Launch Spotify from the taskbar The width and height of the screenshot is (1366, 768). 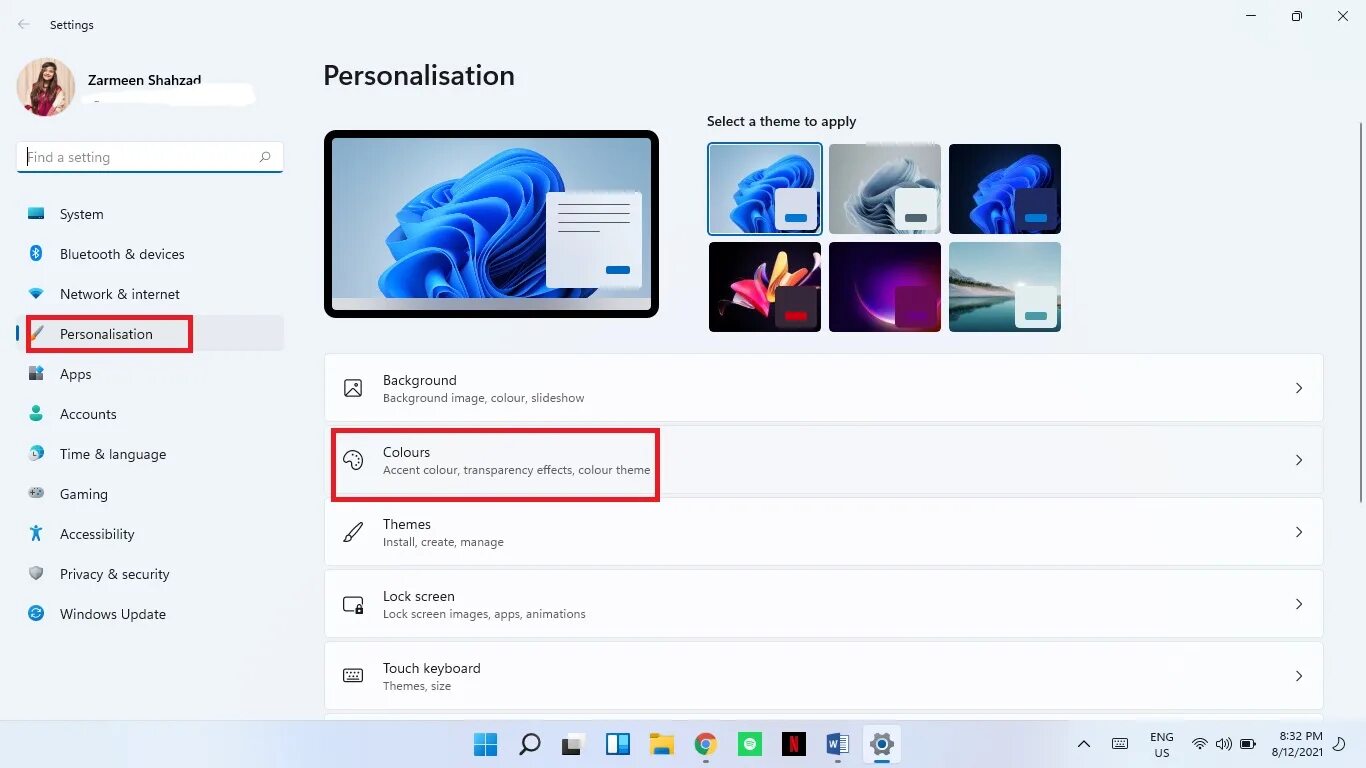pyautogui.click(x=749, y=744)
